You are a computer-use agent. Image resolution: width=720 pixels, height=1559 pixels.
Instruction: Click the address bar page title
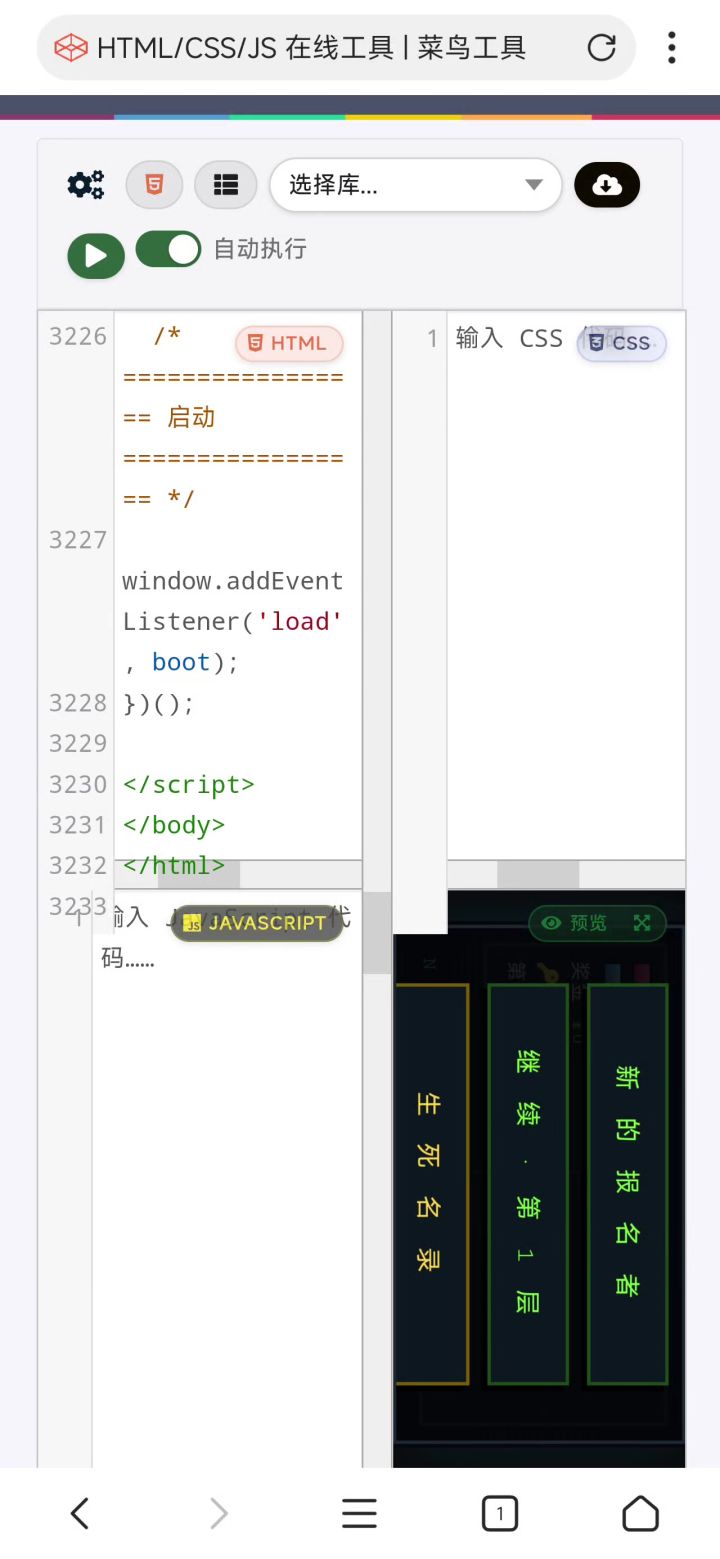pos(311,47)
